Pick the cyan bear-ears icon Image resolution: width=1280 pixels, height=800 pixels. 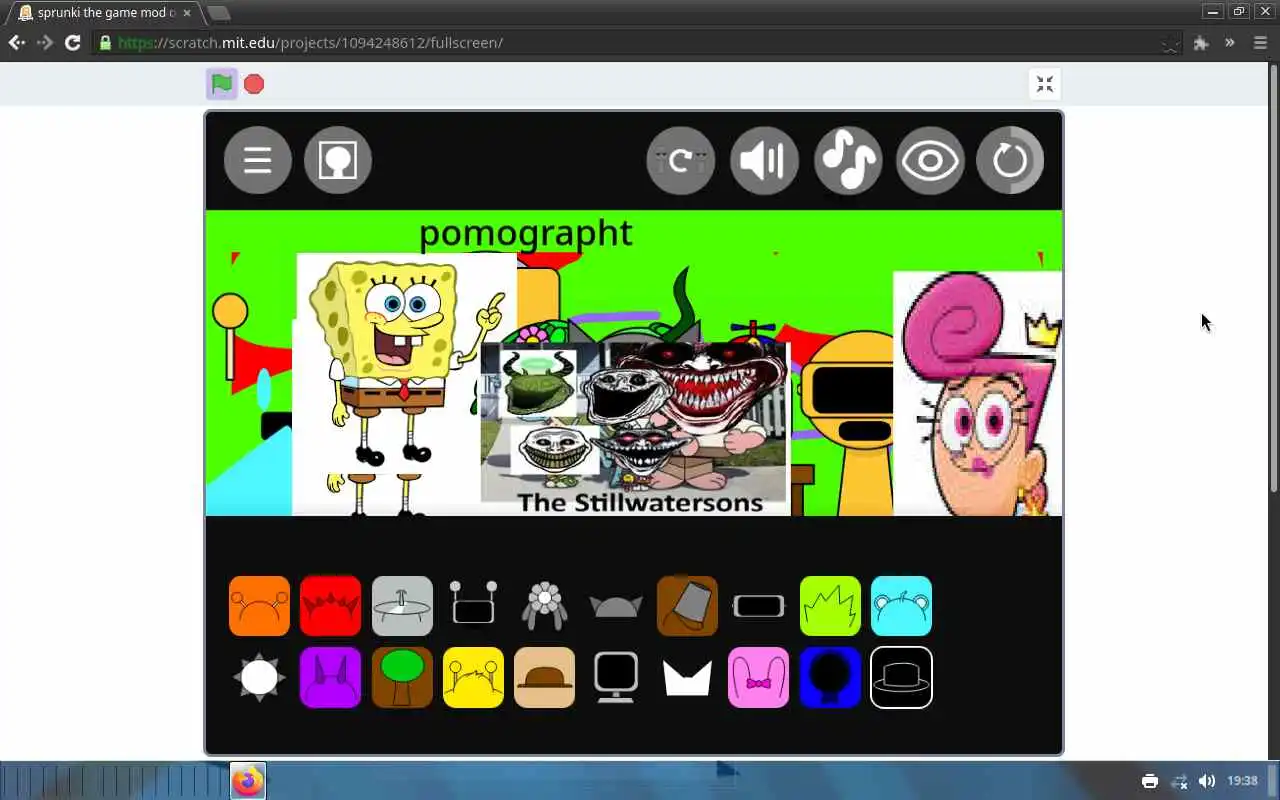tap(901, 606)
